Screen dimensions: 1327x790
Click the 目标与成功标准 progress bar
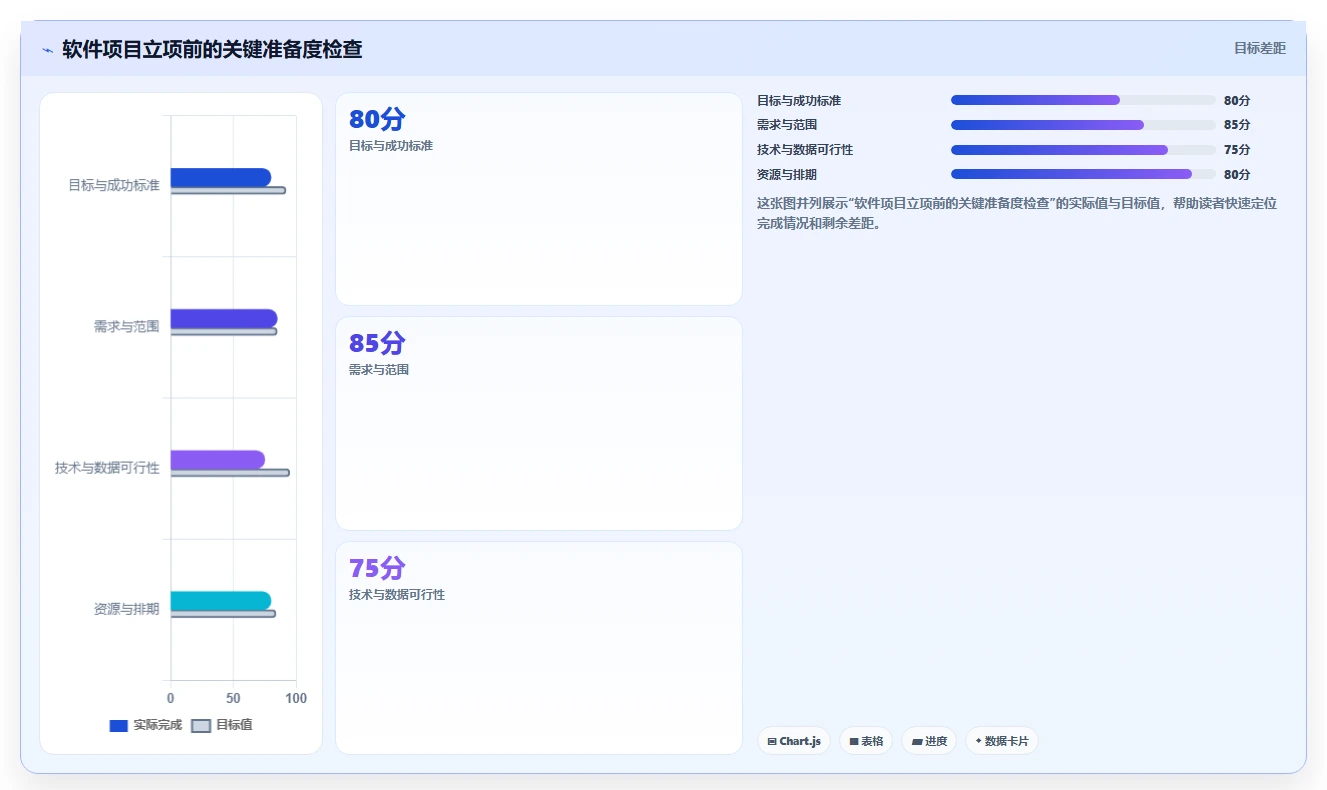(1083, 100)
